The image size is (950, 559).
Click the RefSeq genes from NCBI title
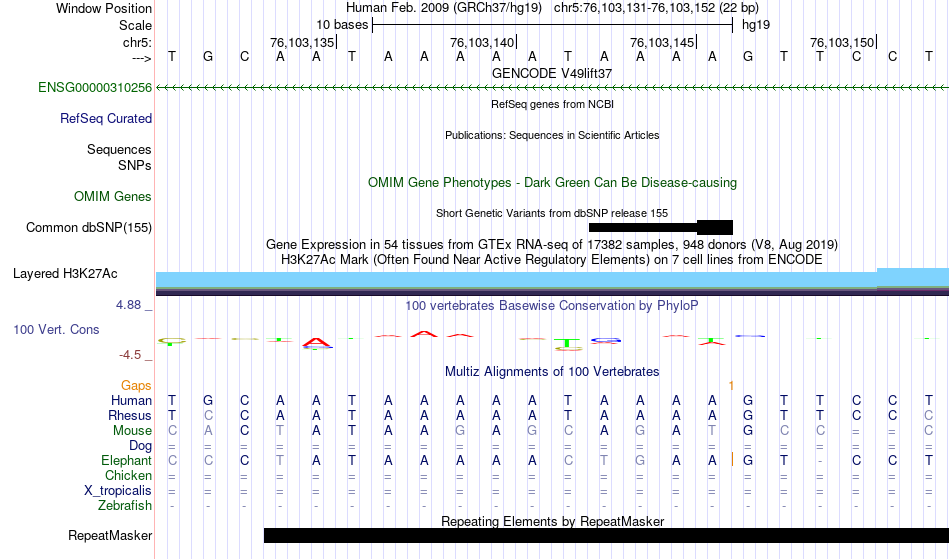pos(553,104)
